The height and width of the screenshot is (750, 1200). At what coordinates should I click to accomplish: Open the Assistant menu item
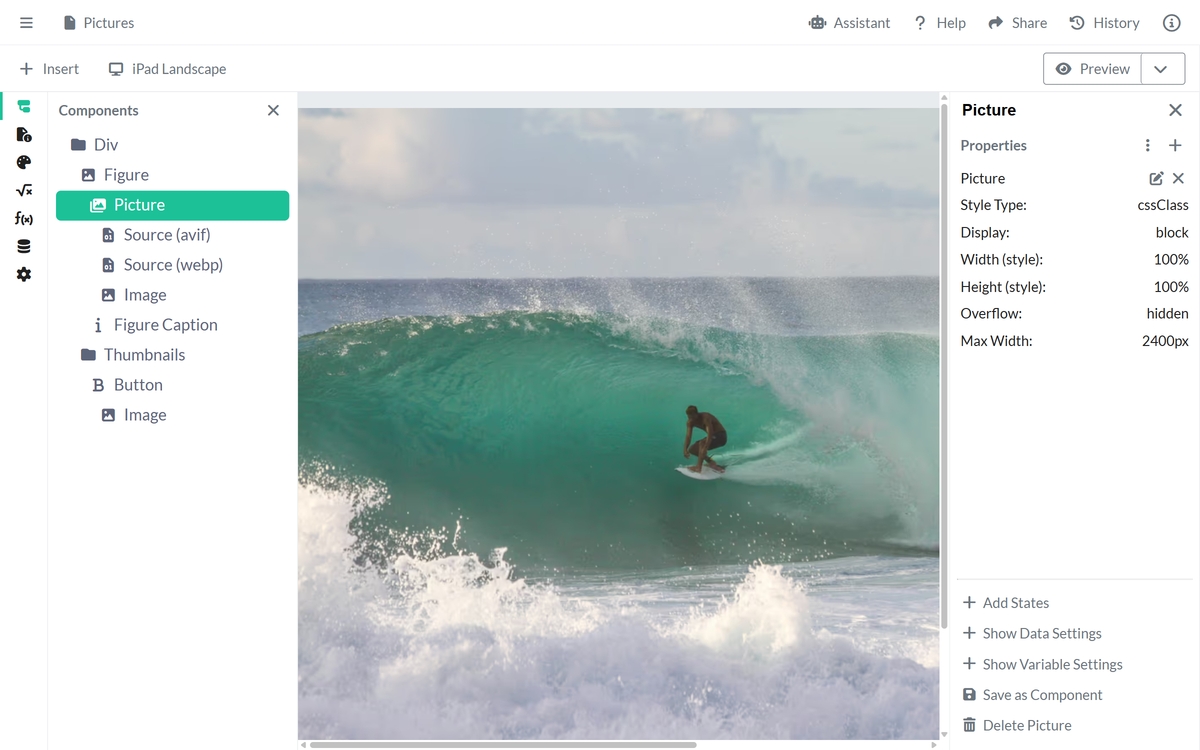(849, 23)
